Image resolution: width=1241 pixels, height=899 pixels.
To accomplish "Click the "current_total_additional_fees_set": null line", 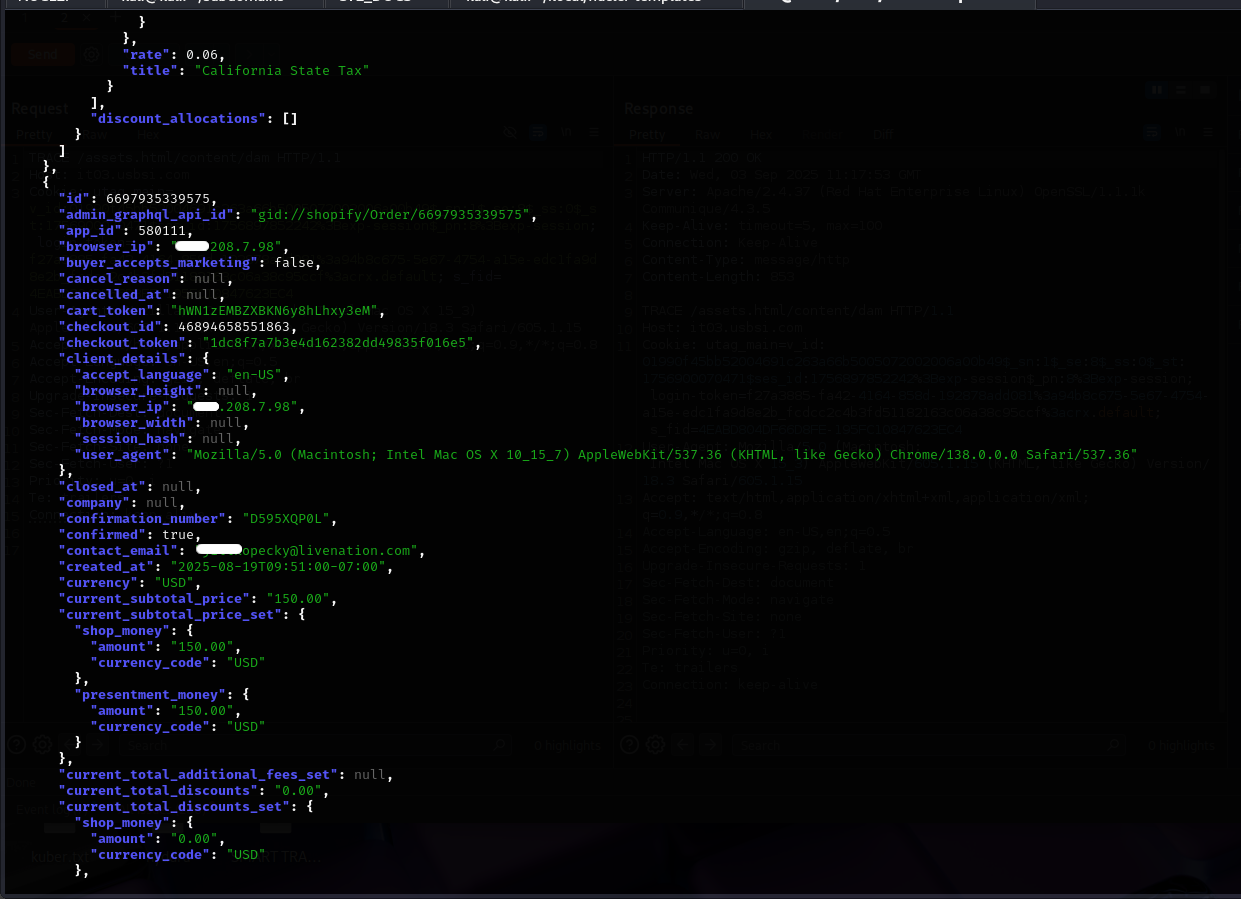I will pos(226,775).
